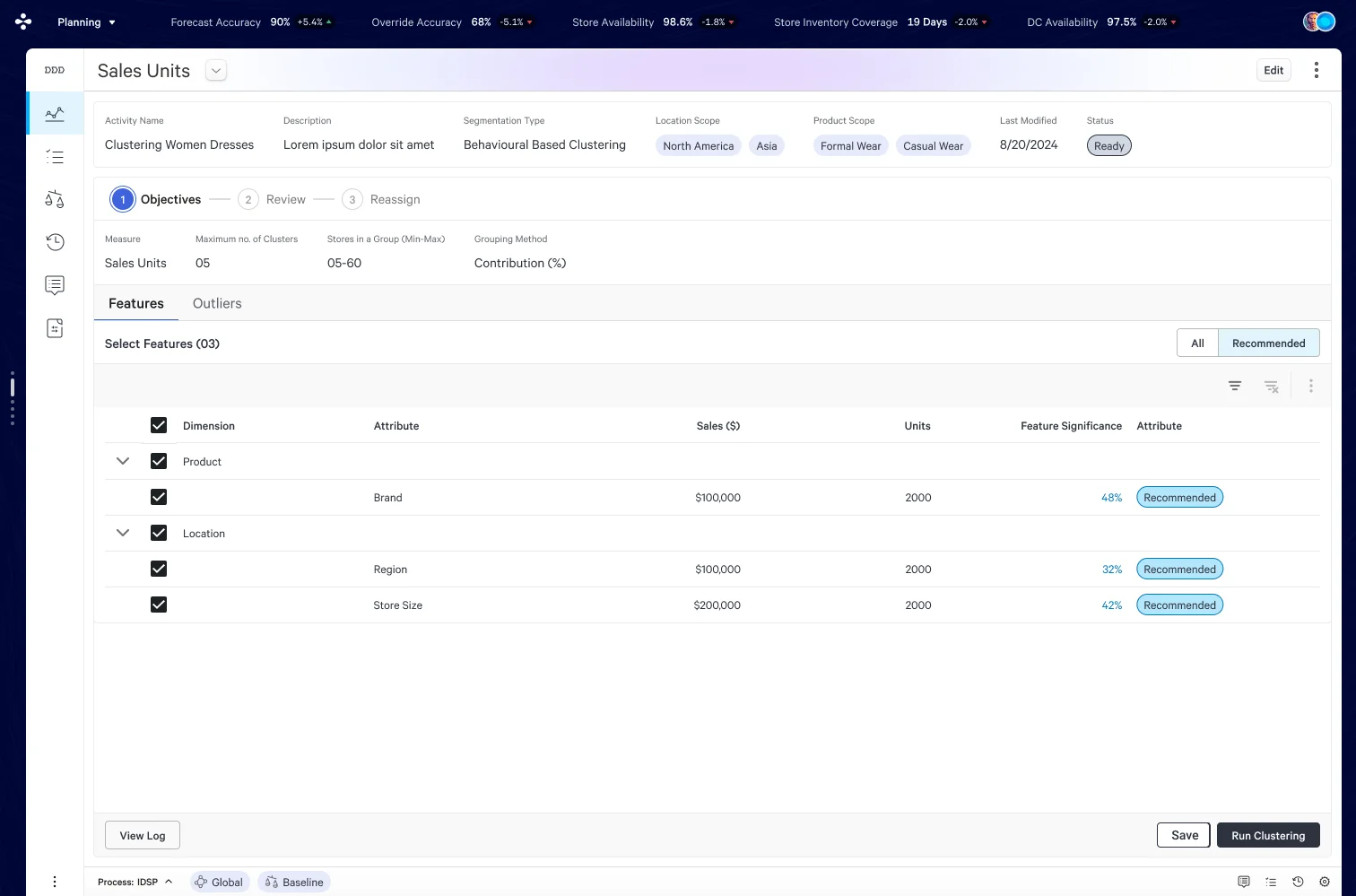The height and width of the screenshot is (896, 1356).
Task: Open the sidebar bottom three-dot menu
Action: (55, 882)
